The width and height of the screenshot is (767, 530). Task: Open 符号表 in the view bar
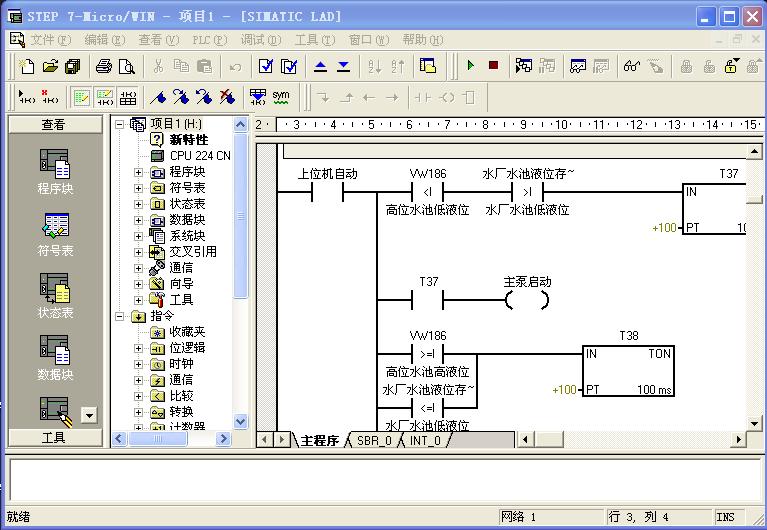click(x=55, y=234)
